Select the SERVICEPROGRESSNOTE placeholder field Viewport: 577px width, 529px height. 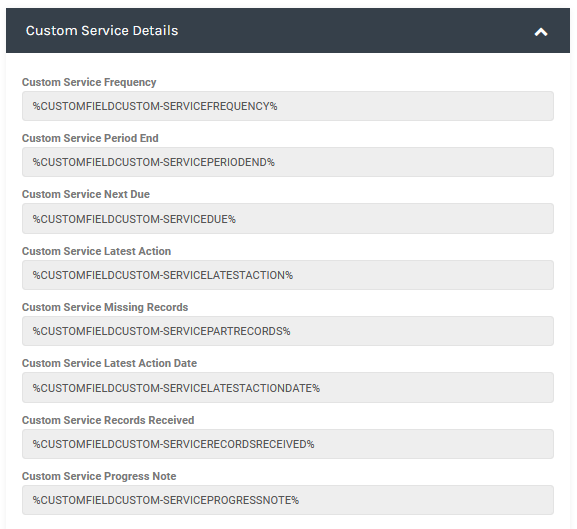[x=288, y=500]
